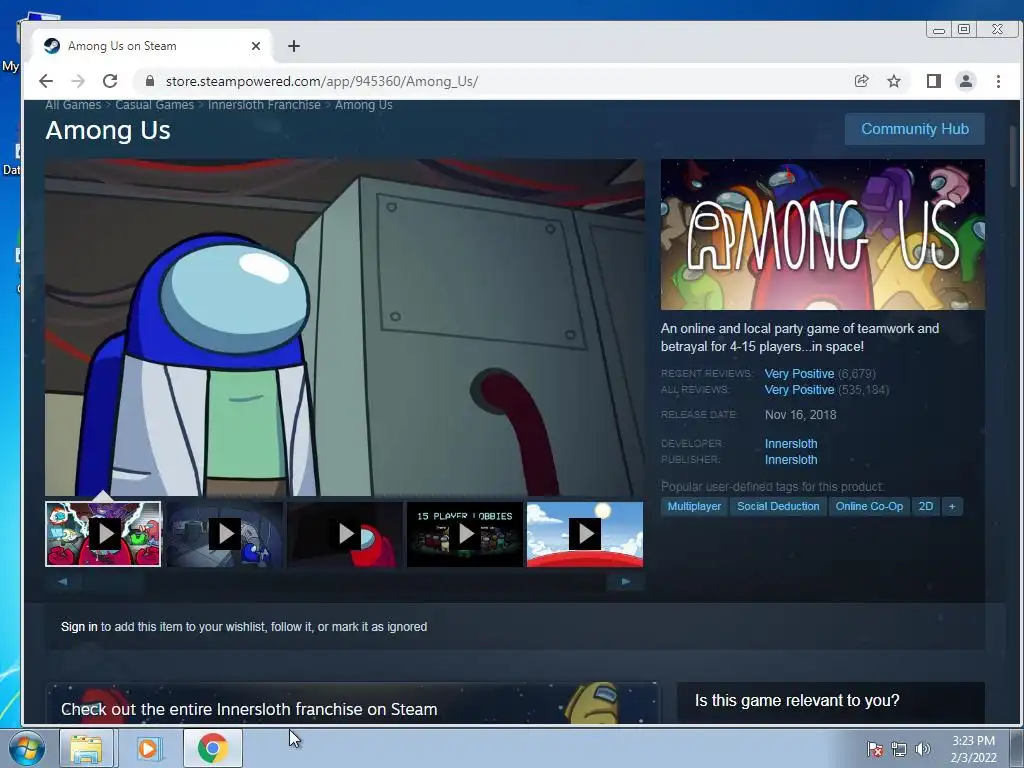Open a new tab with the plus button

(294, 46)
